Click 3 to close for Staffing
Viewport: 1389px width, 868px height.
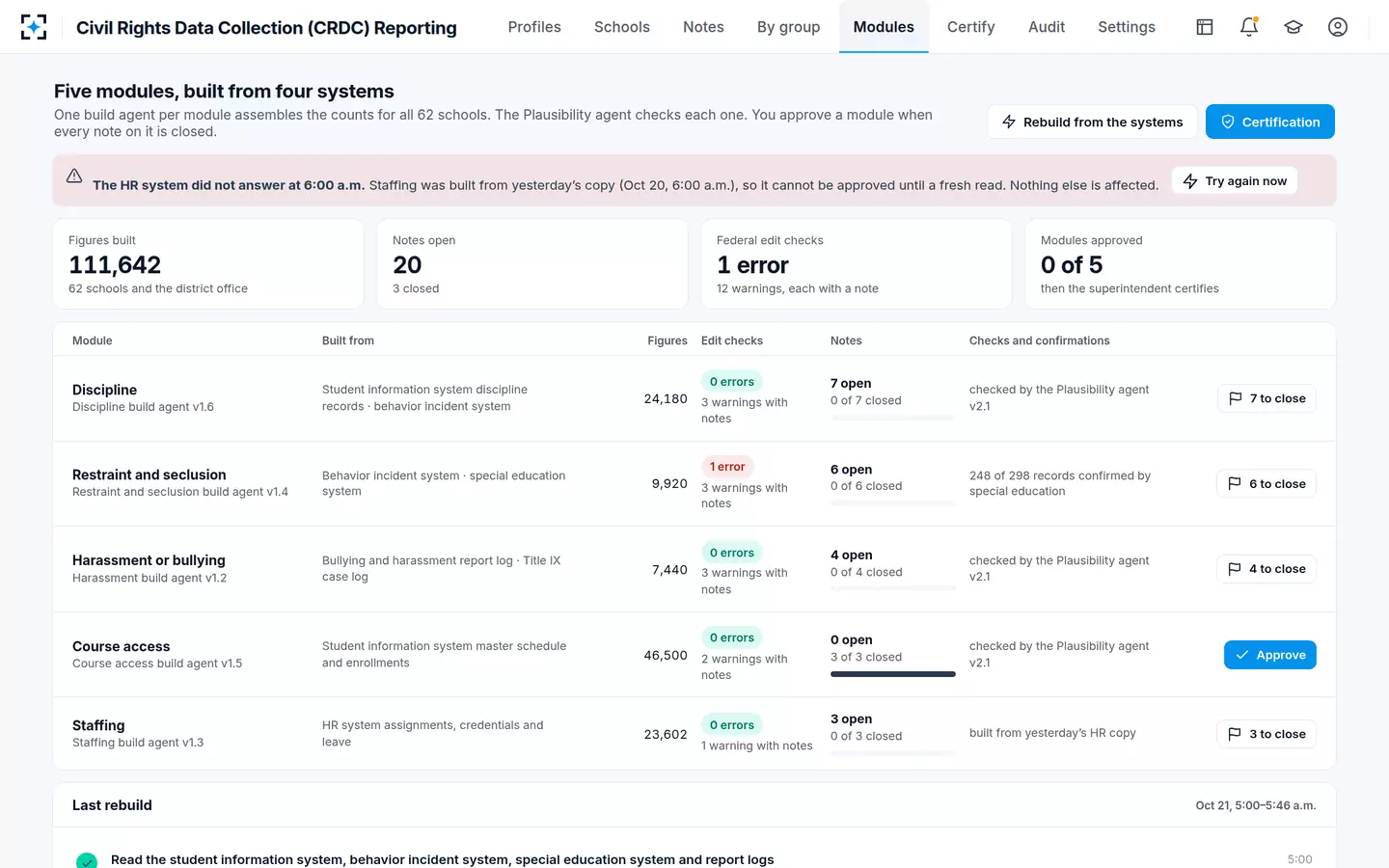click(1266, 734)
